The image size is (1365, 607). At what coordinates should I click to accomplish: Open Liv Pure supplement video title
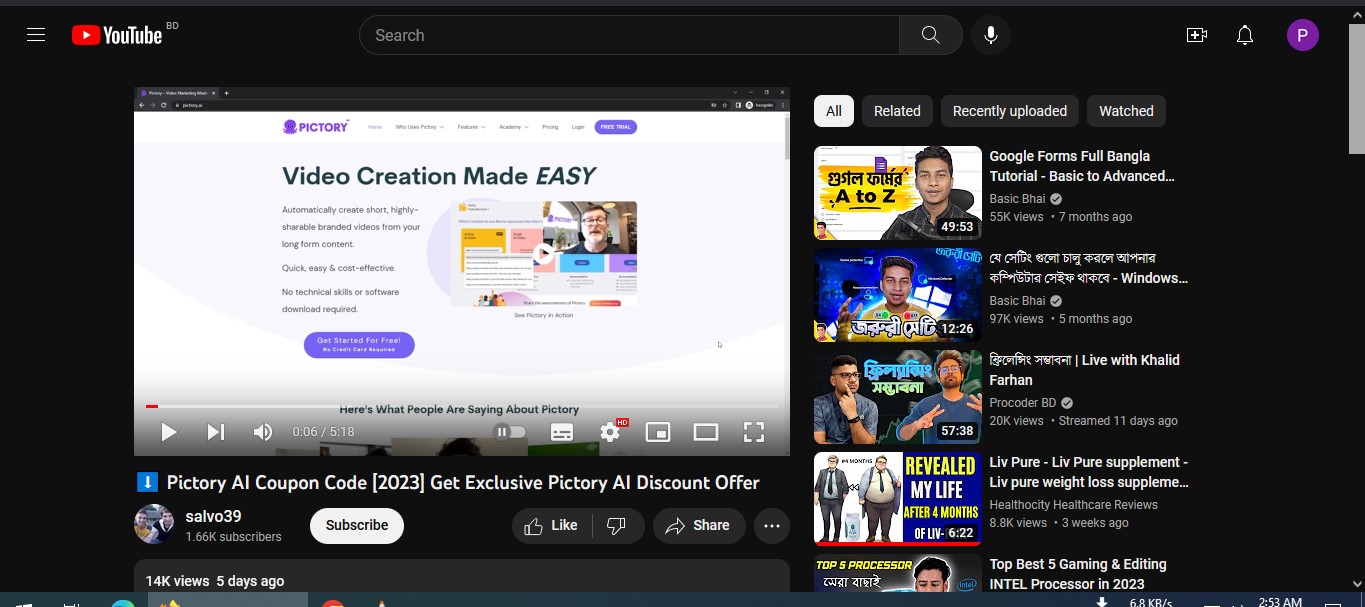[1089, 472]
